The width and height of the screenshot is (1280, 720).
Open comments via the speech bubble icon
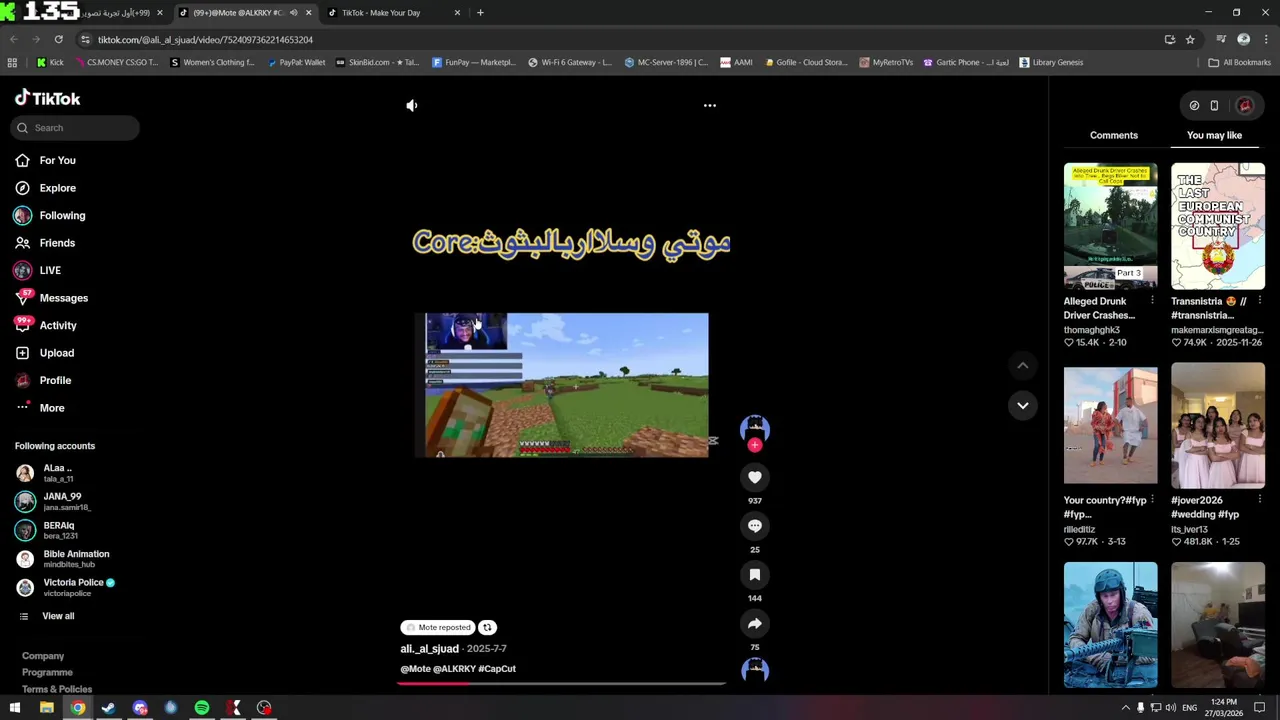(x=755, y=526)
